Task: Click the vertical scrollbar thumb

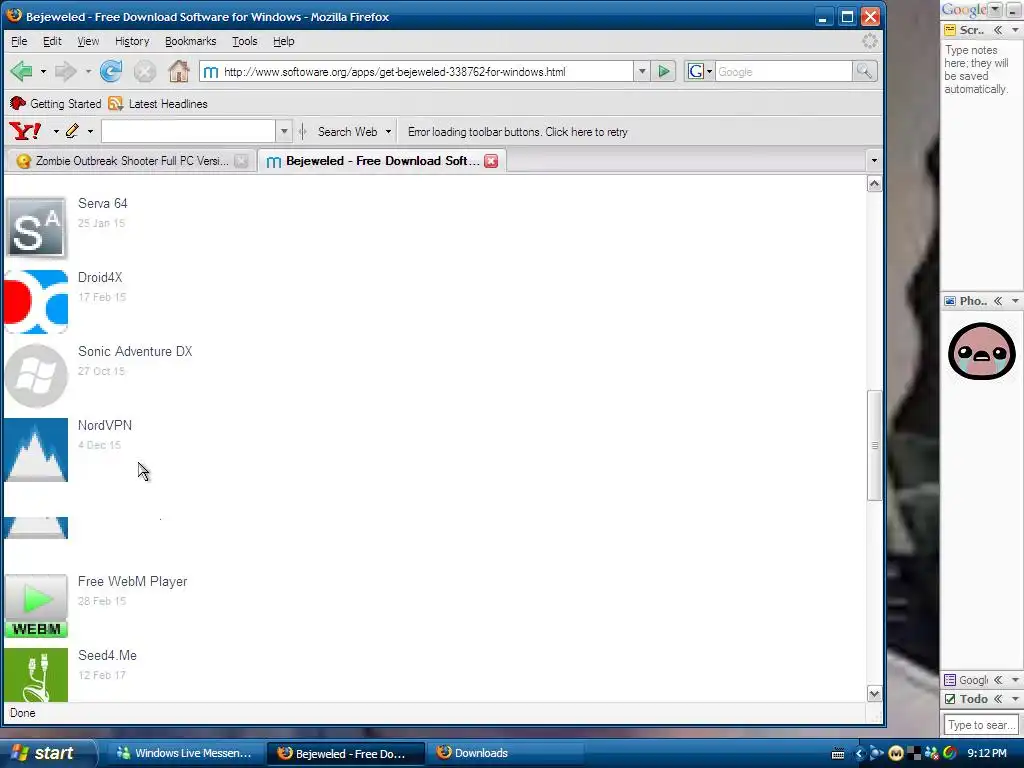Action: point(874,445)
